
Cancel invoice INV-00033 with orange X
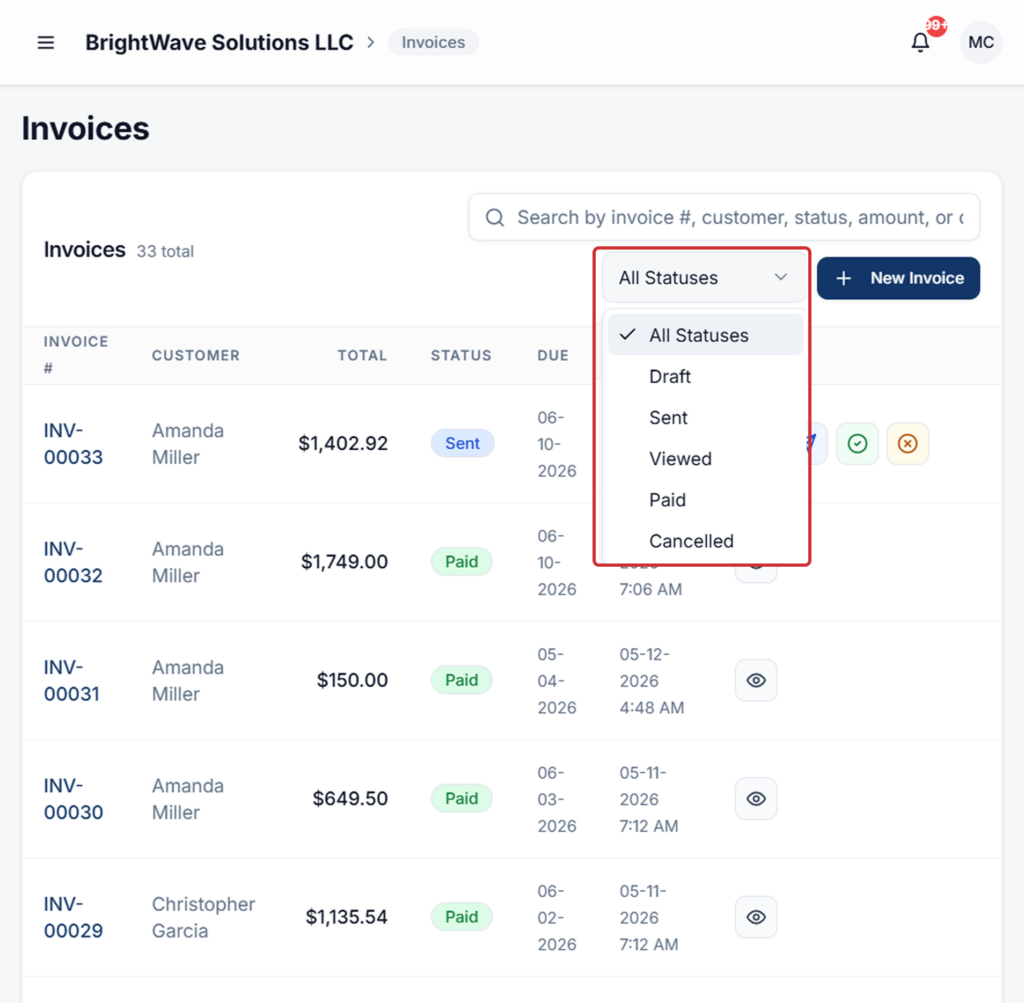click(x=907, y=444)
